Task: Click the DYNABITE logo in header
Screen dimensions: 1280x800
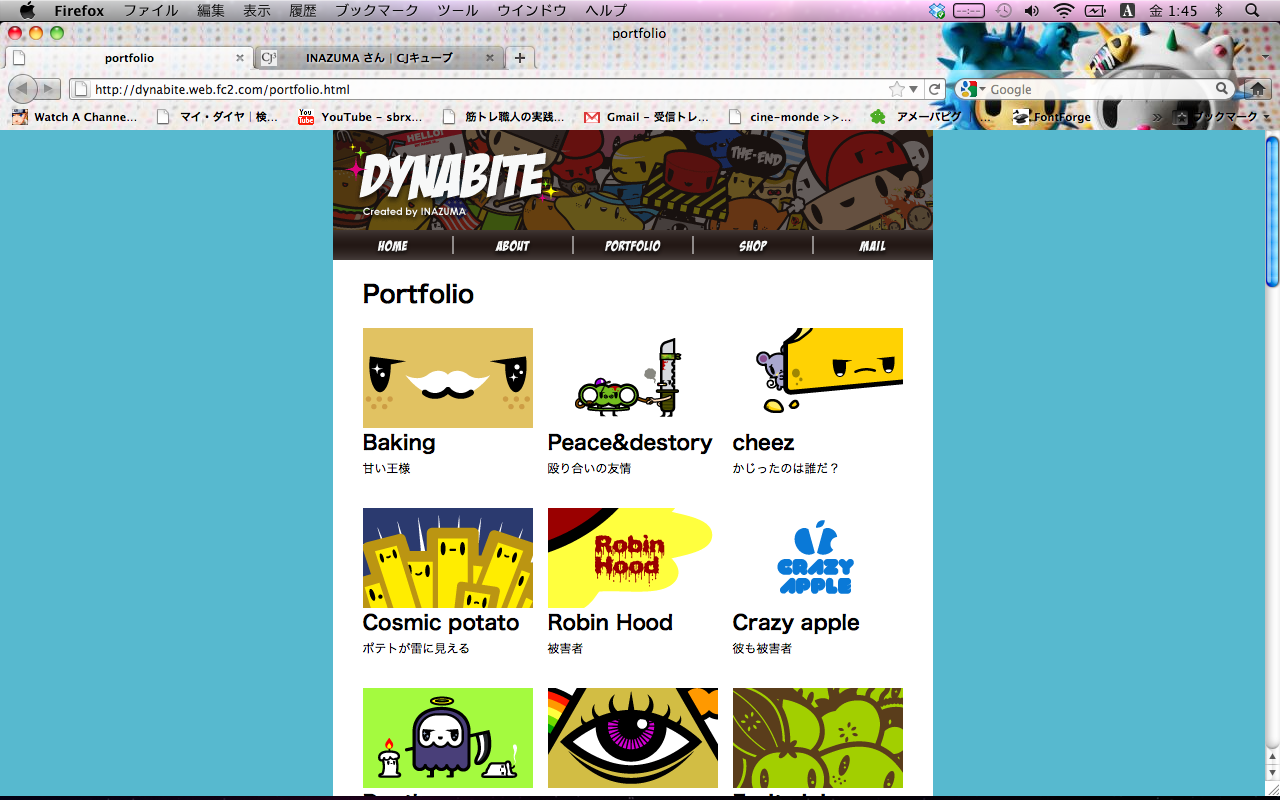Action: point(452,178)
